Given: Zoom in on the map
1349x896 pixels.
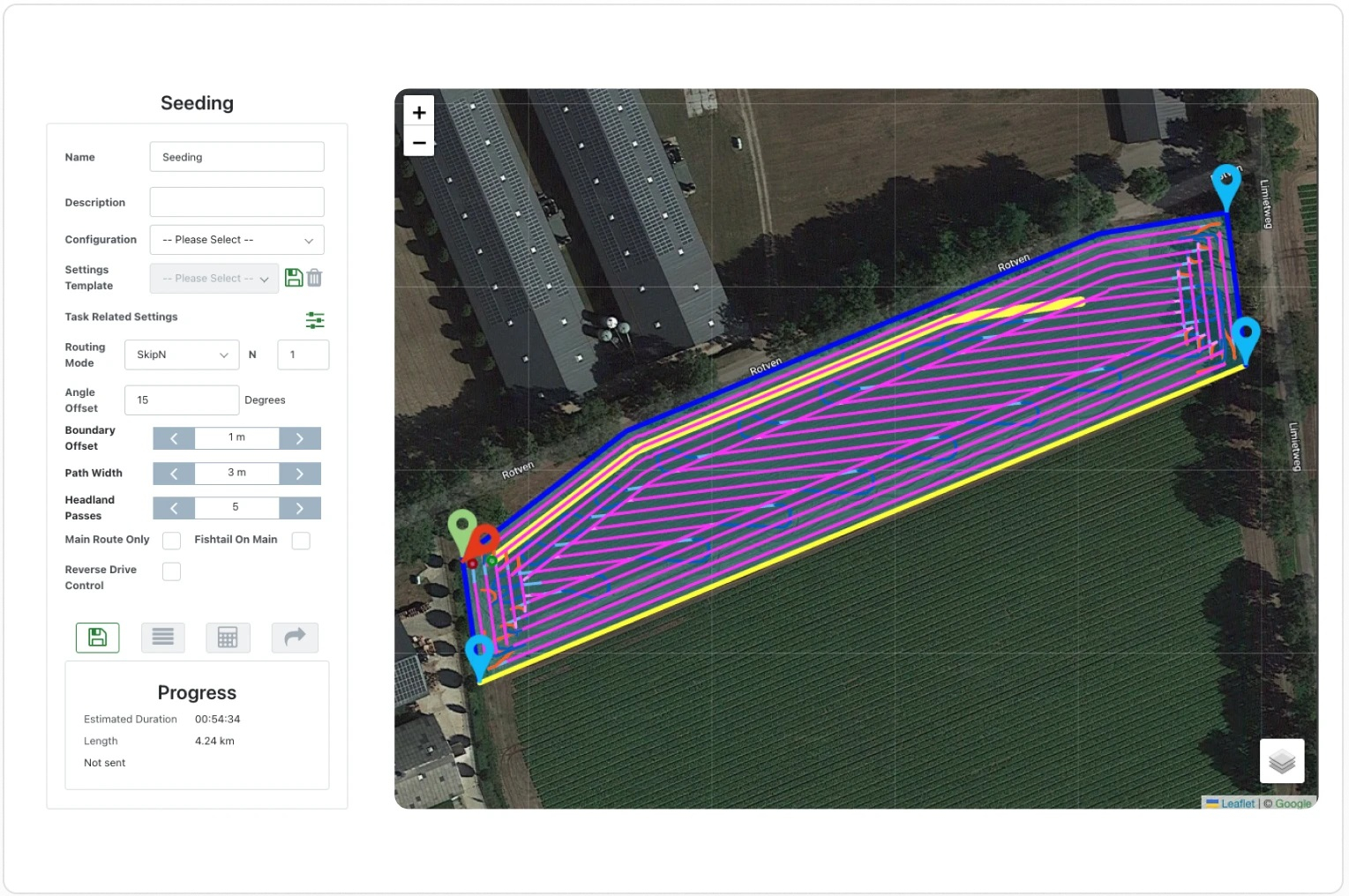Looking at the screenshot, I should click(x=419, y=112).
